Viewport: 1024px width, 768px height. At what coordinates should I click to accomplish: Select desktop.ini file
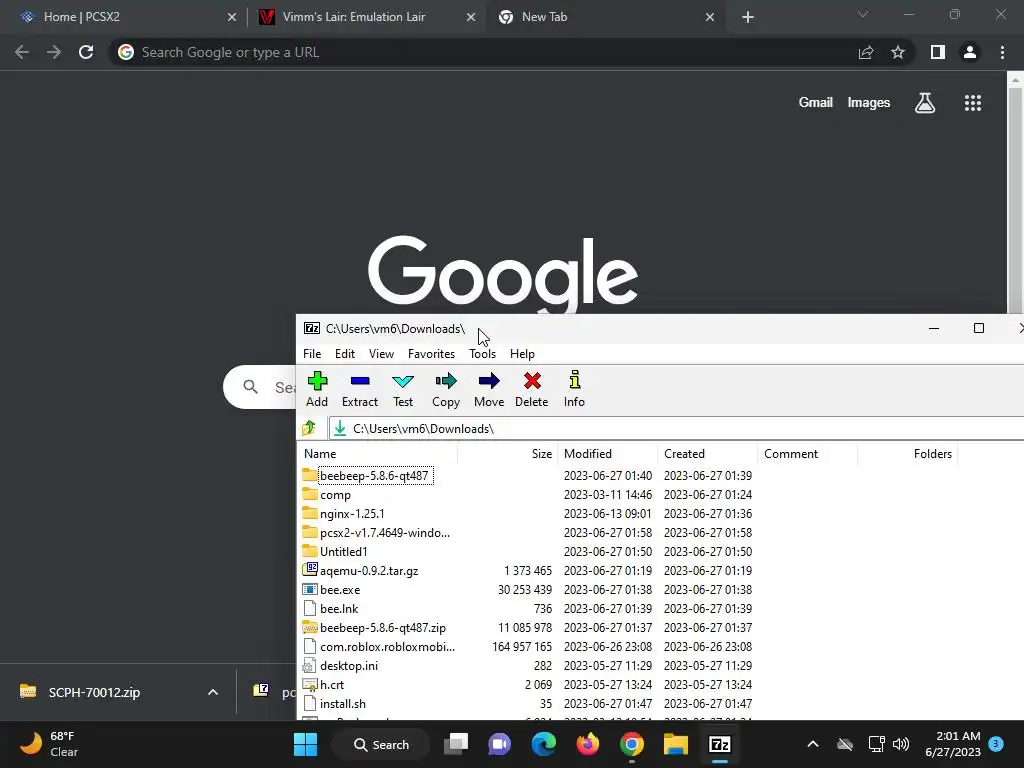pos(349,665)
